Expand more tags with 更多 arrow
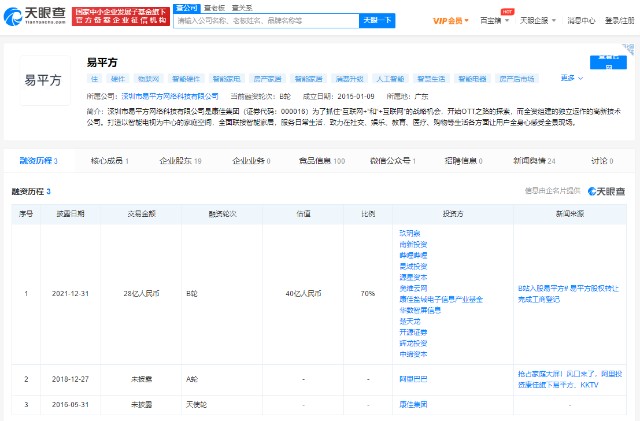This screenshot has height=421, width=640. tap(570, 78)
